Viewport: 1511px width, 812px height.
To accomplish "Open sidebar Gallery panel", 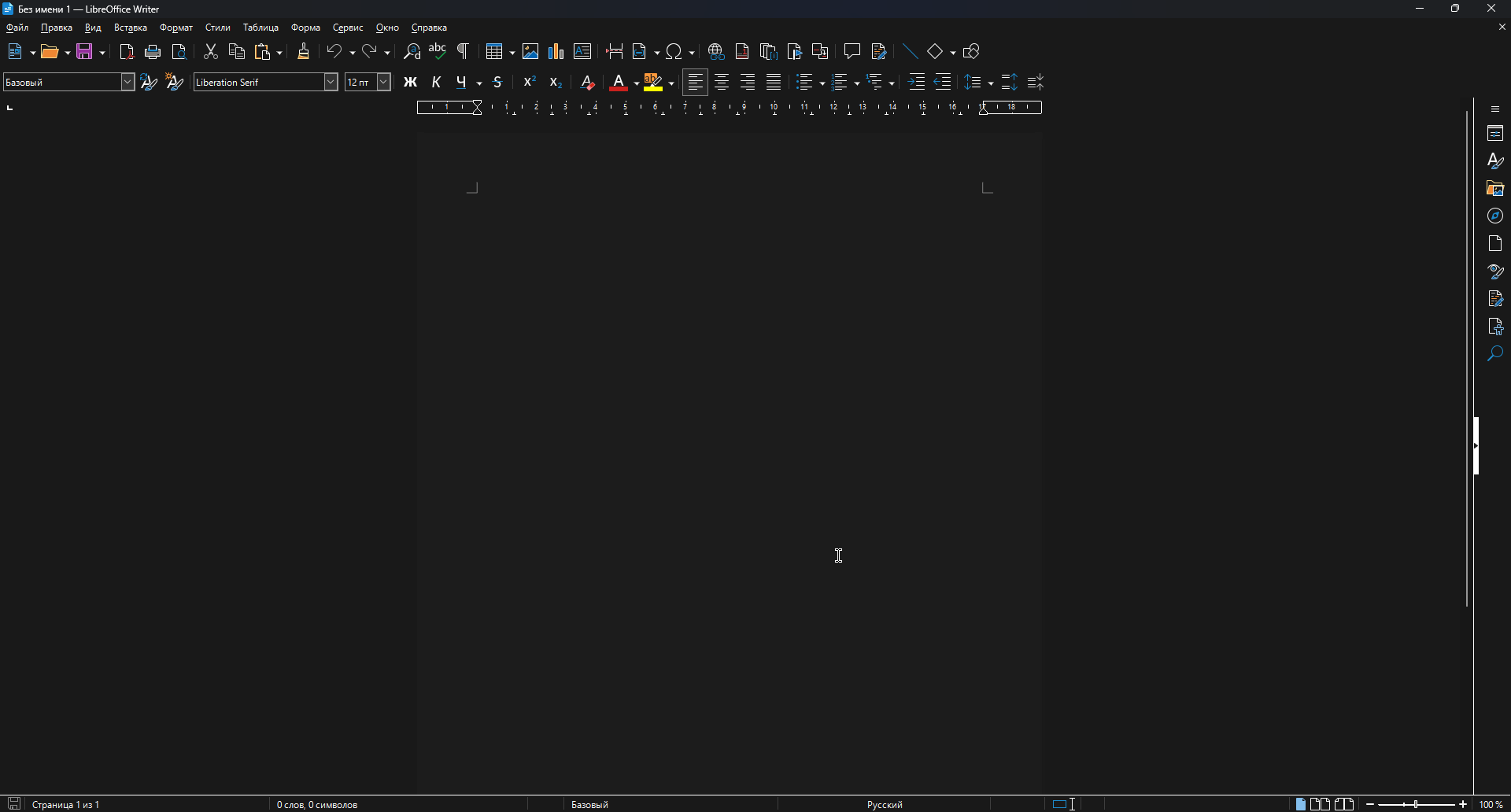I will pos(1495,189).
